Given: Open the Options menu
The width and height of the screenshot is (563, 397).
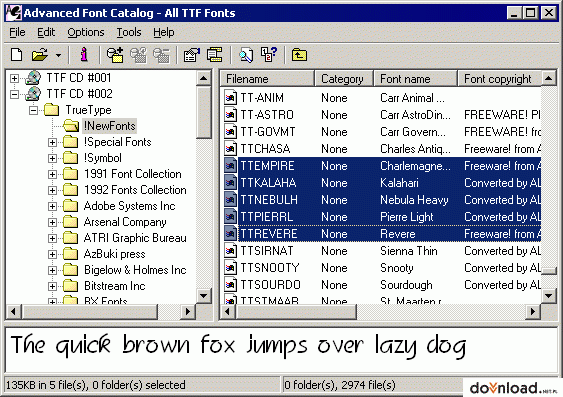Looking at the screenshot, I should [86, 32].
